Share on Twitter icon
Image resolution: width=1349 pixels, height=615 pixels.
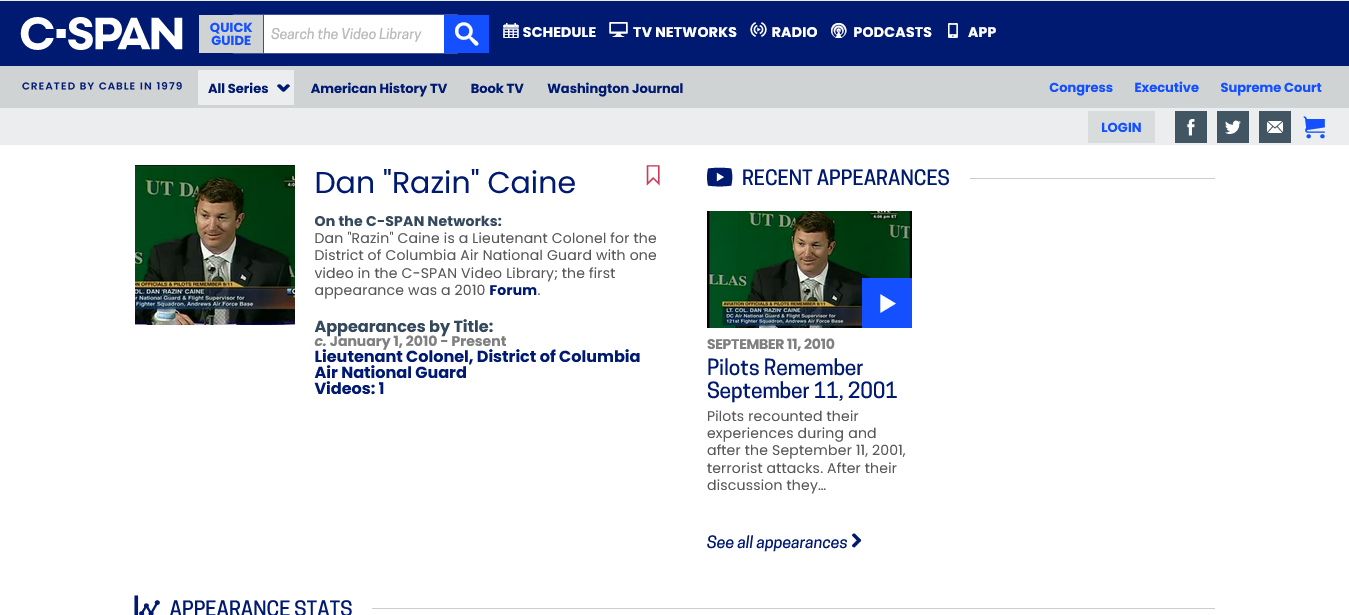(1233, 127)
